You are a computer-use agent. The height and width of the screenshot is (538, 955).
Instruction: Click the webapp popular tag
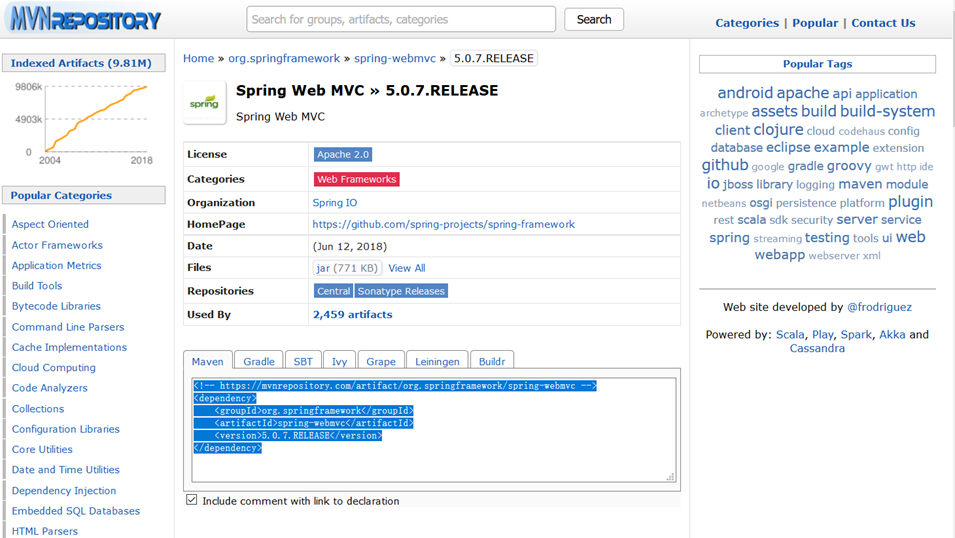point(780,255)
